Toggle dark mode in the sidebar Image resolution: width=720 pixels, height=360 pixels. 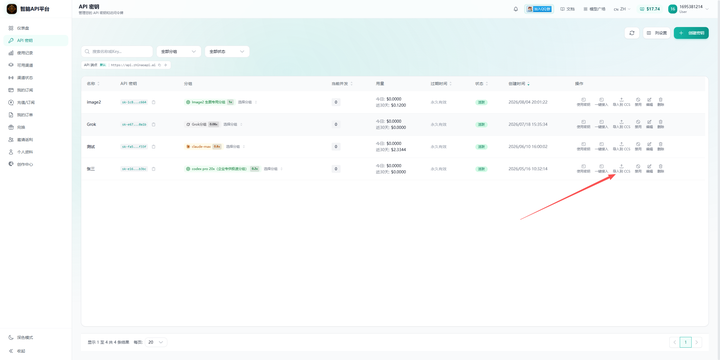click(x=21, y=338)
